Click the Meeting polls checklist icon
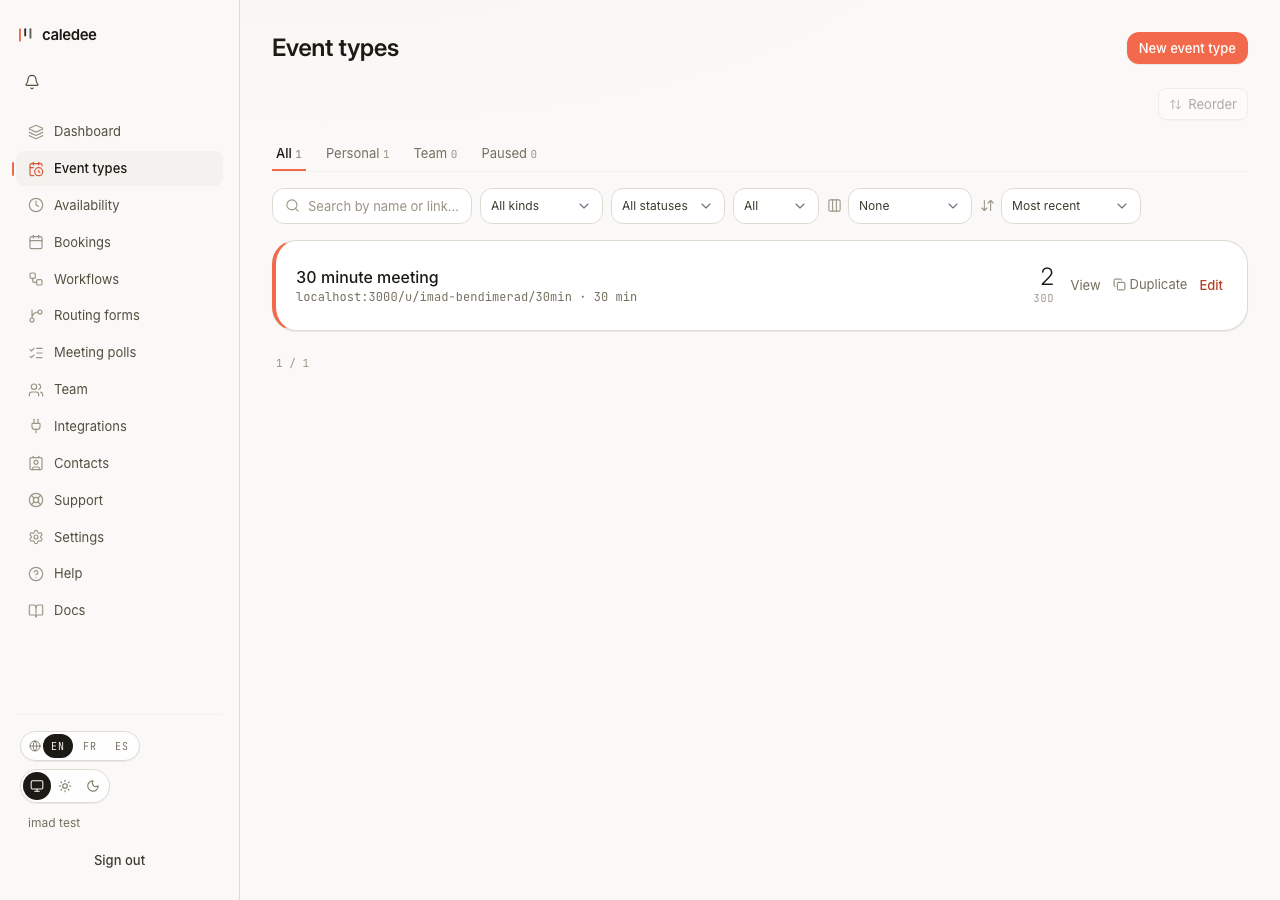Screen dimensions: 1280x900 pos(36,352)
